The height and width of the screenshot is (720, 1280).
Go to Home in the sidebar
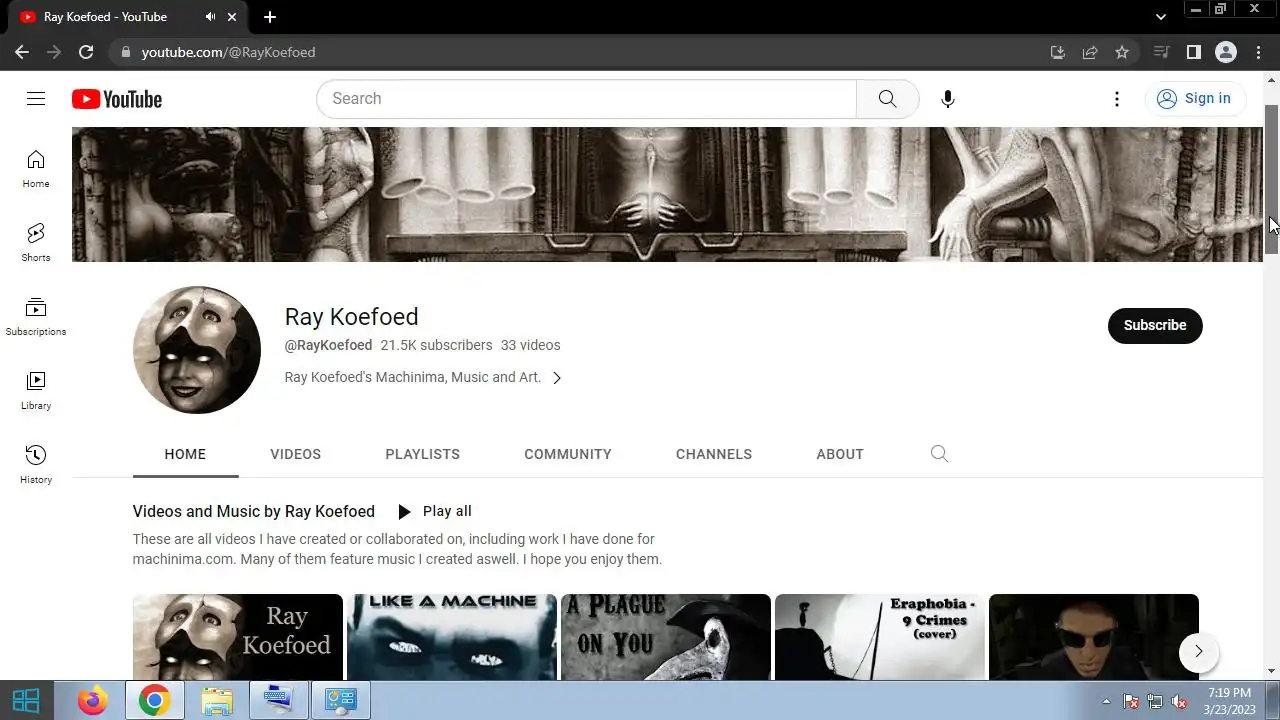[36, 169]
